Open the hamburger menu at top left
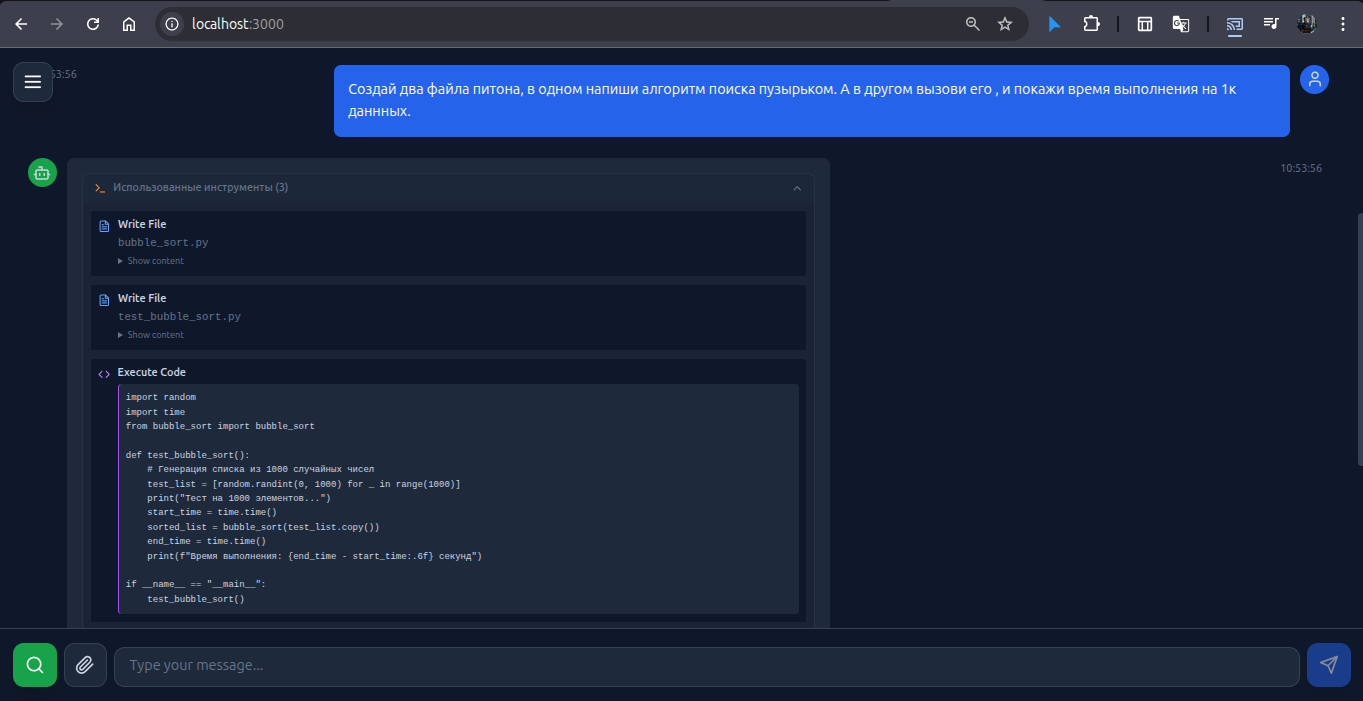Screen dimensions: 1363x701 pyautogui.click(x=33, y=81)
